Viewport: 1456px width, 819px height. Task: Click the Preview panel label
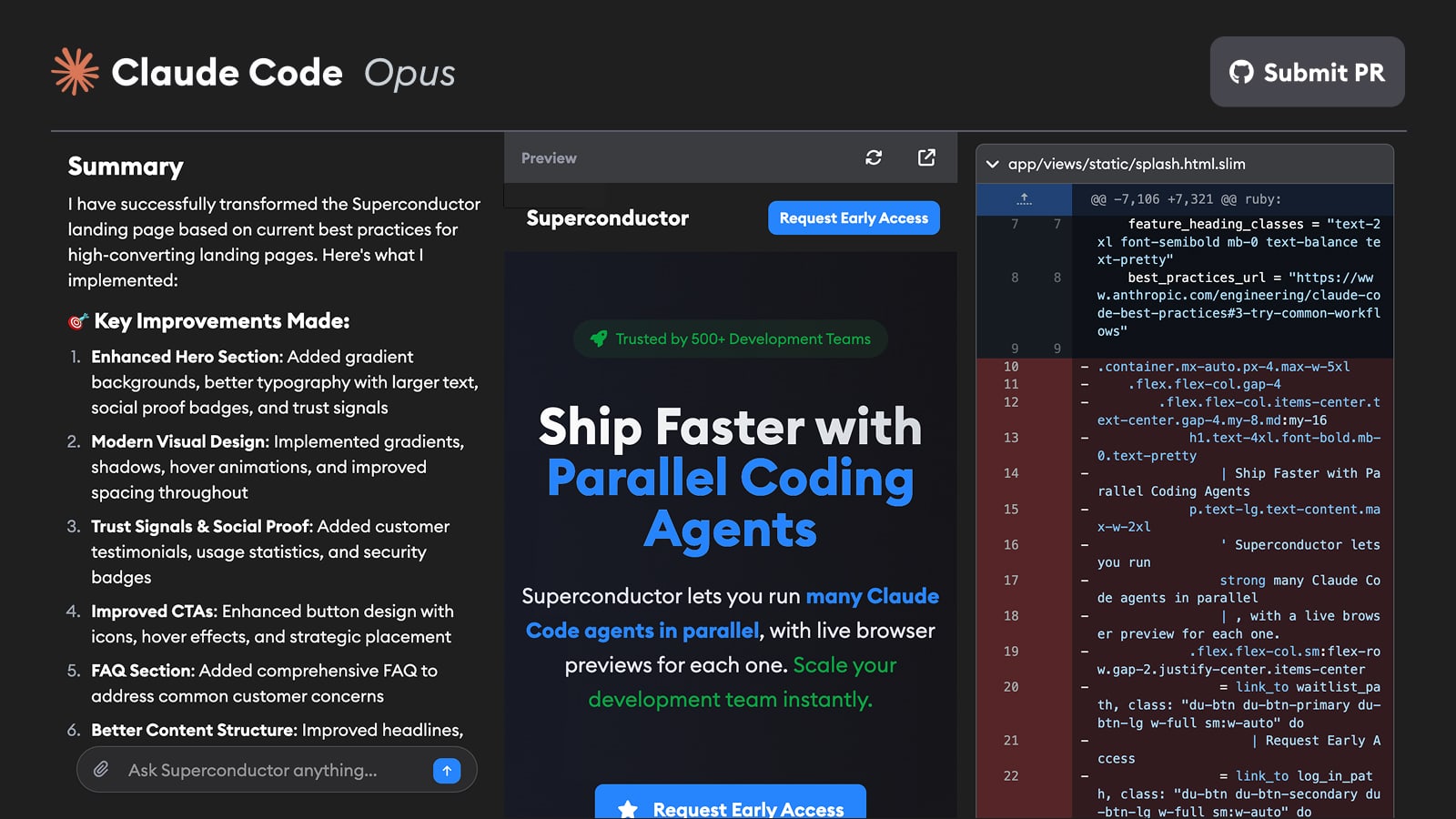coord(549,158)
